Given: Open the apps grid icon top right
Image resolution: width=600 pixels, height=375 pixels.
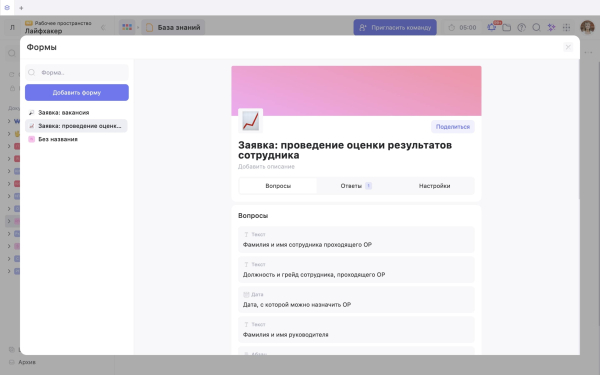Looking at the screenshot, I should pyautogui.click(x=566, y=28).
